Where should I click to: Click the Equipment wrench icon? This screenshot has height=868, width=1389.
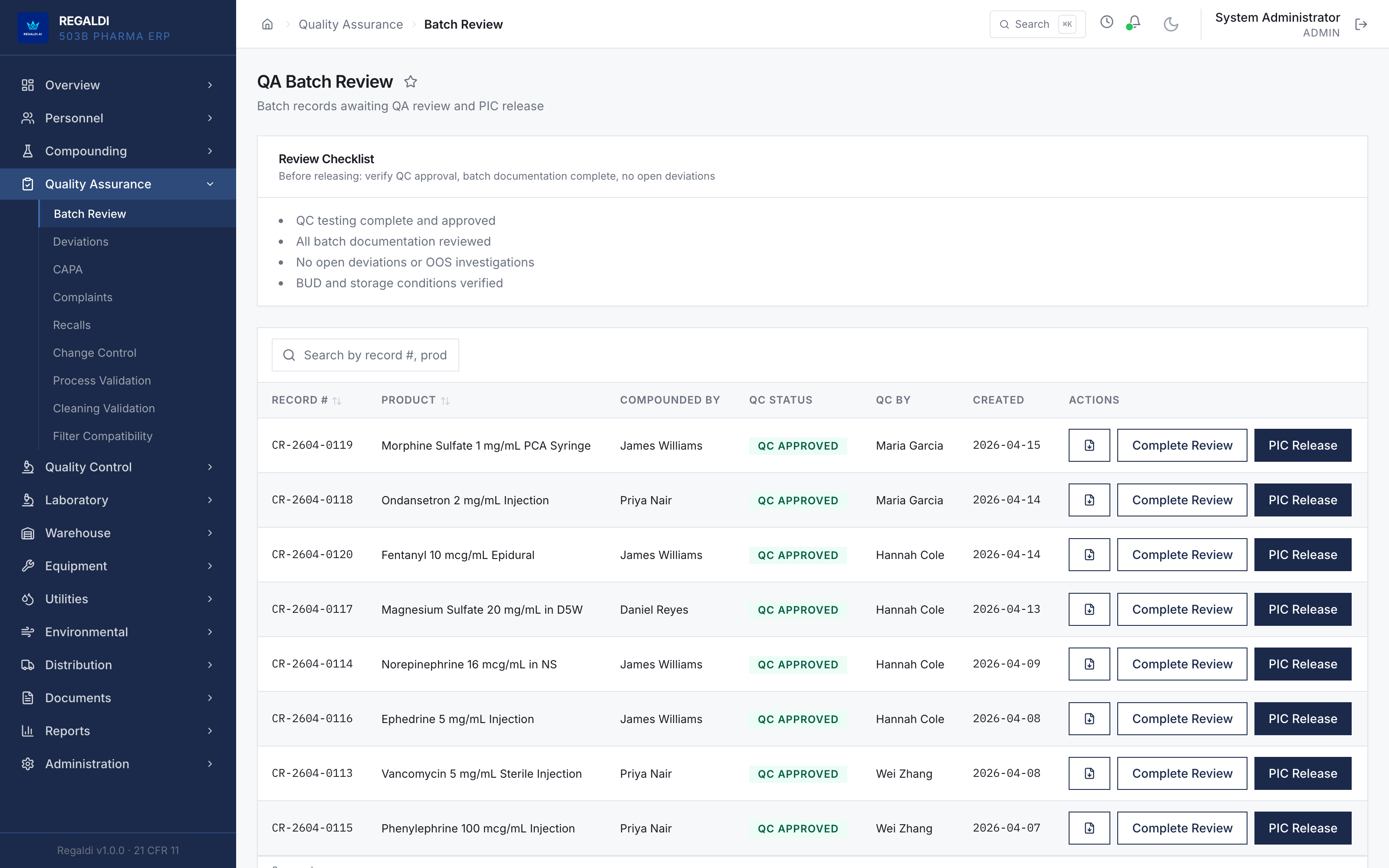(x=27, y=566)
